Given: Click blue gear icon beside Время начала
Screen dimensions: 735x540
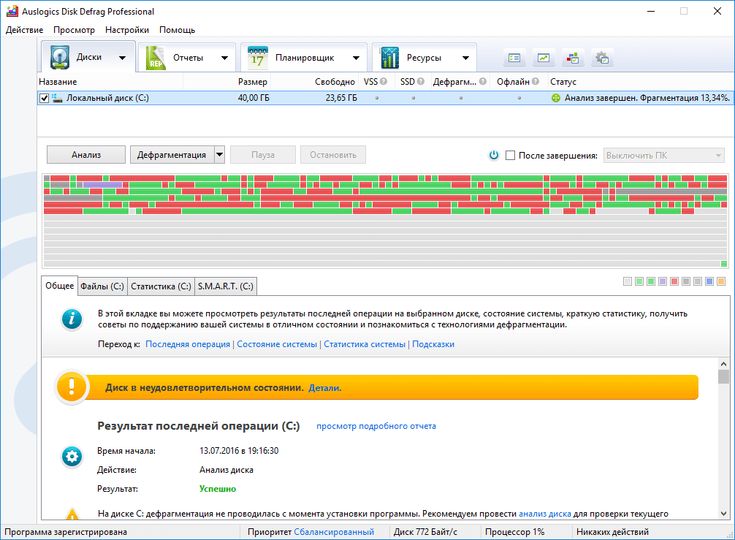Looking at the screenshot, I should pos(72,456).
